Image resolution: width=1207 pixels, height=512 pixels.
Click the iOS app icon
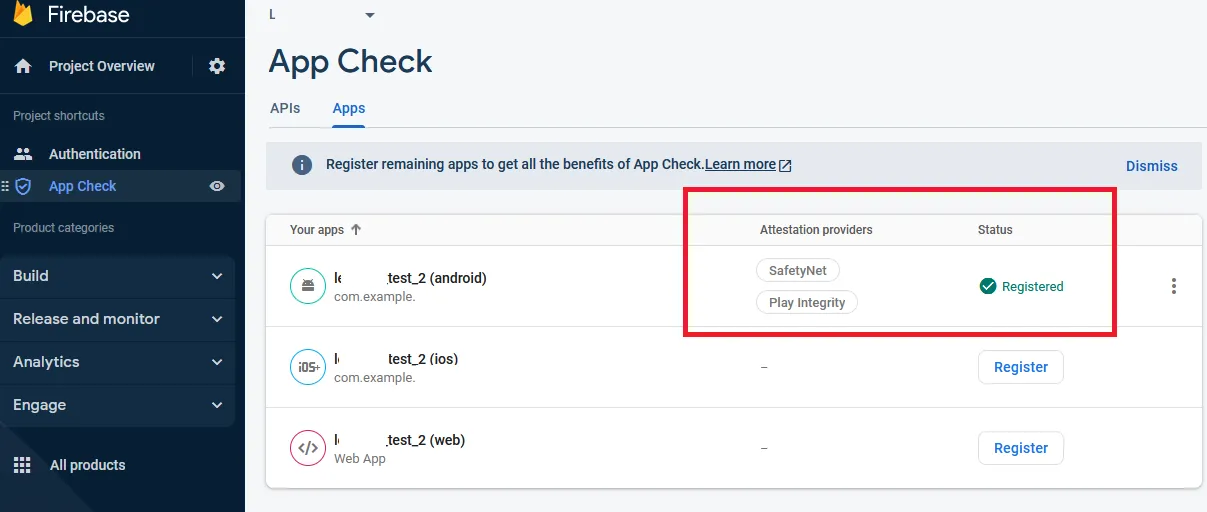[x=308, y=367]
